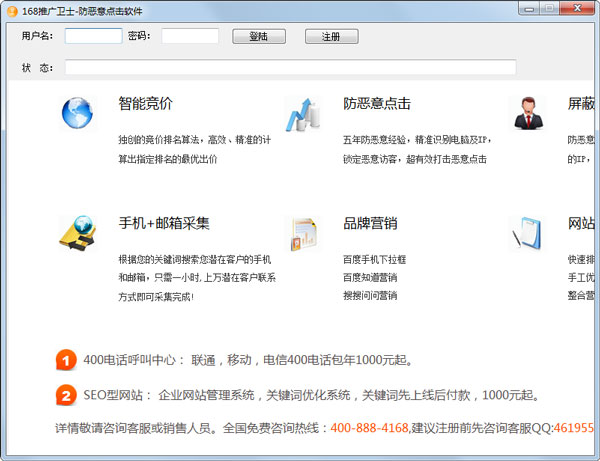Maximize the 168推广卫士 window
The image size is (600, 461).
[x=549, y=9]
